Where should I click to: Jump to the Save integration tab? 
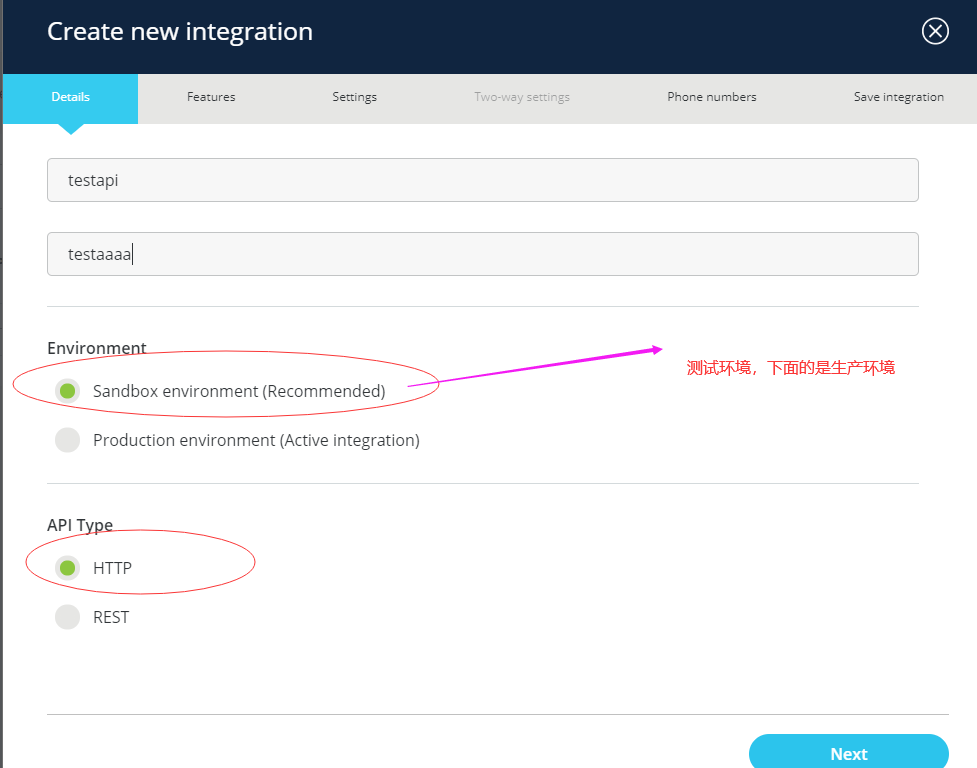[898, 97]
